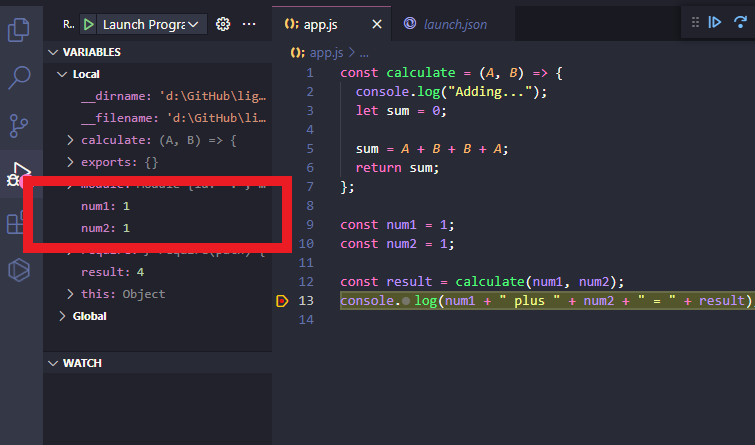Open the Search view icon
Screen dimensions: 755x445
pyautogui.click(x=18, y=77)
